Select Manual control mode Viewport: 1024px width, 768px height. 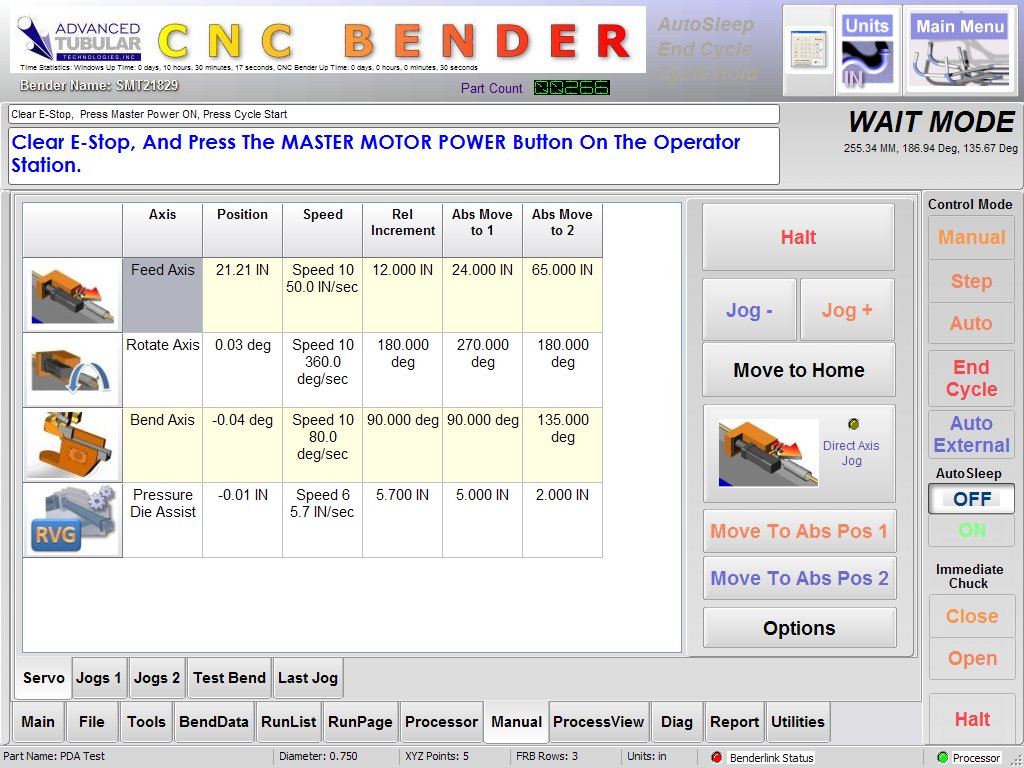(971, 238)
